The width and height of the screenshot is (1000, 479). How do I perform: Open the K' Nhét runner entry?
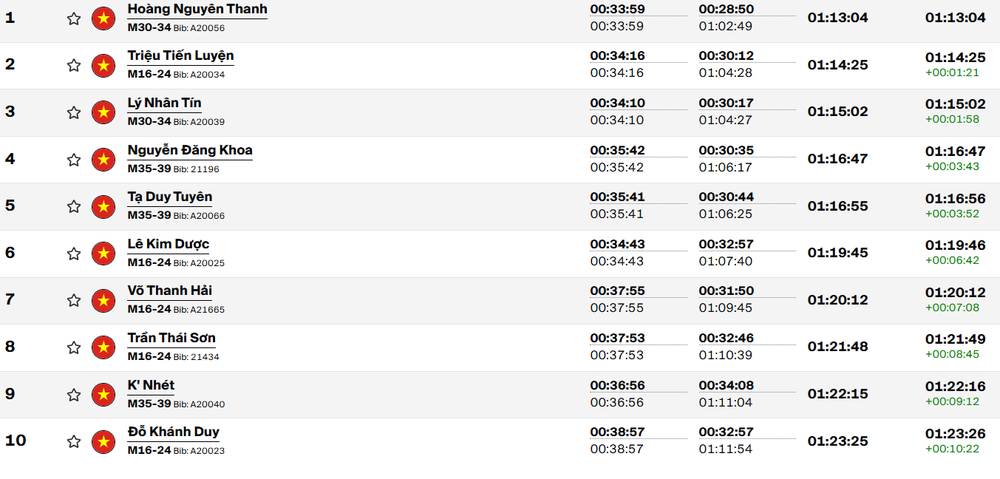[151, 385]
